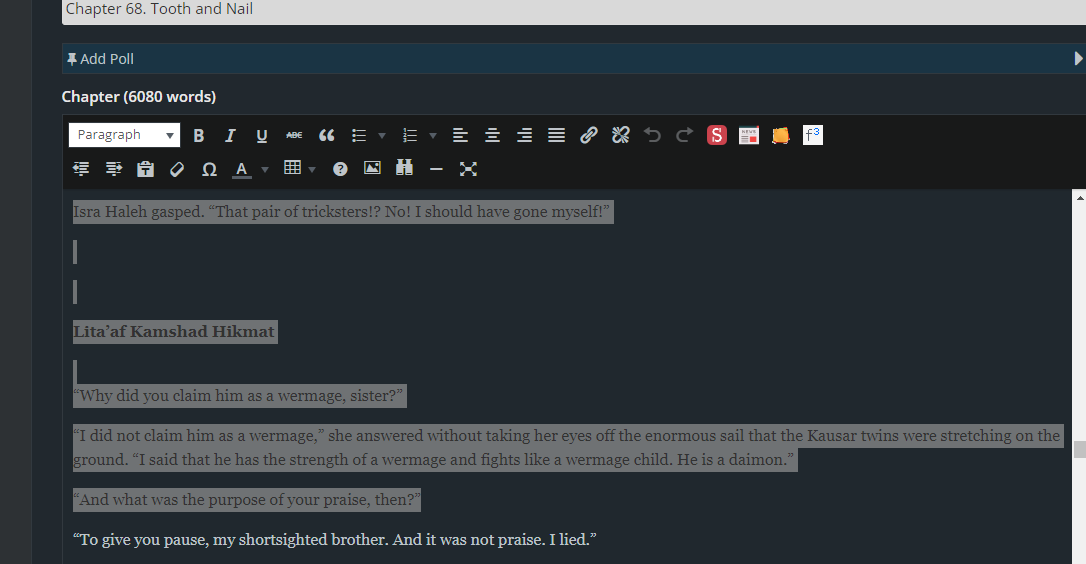The height and width of the screenshot is (564, 1086).
Task: Toggle underline formatting
Action: pos(262,136)
